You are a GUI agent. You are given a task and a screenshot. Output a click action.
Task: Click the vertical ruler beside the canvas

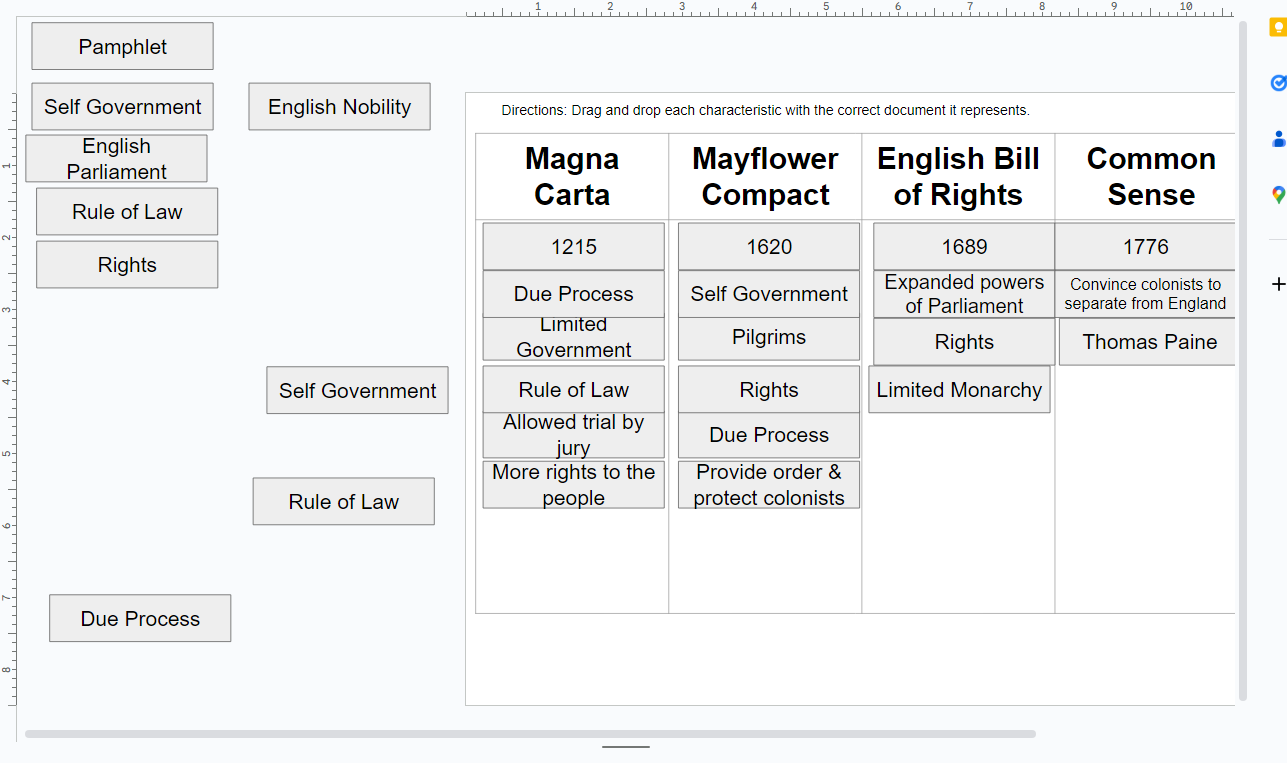point(9,400)
